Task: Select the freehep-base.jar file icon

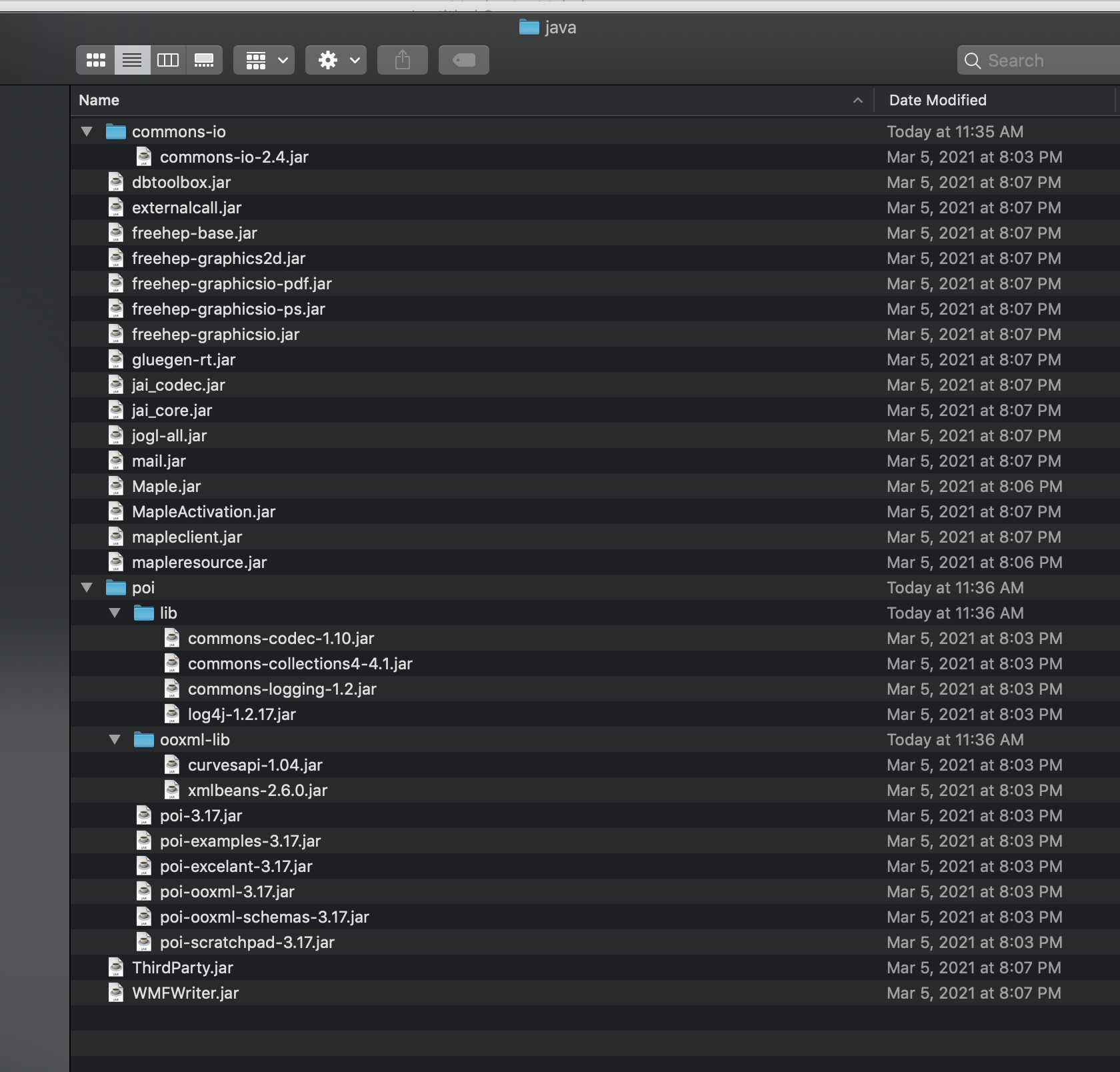Action: (x=116, y=233)
